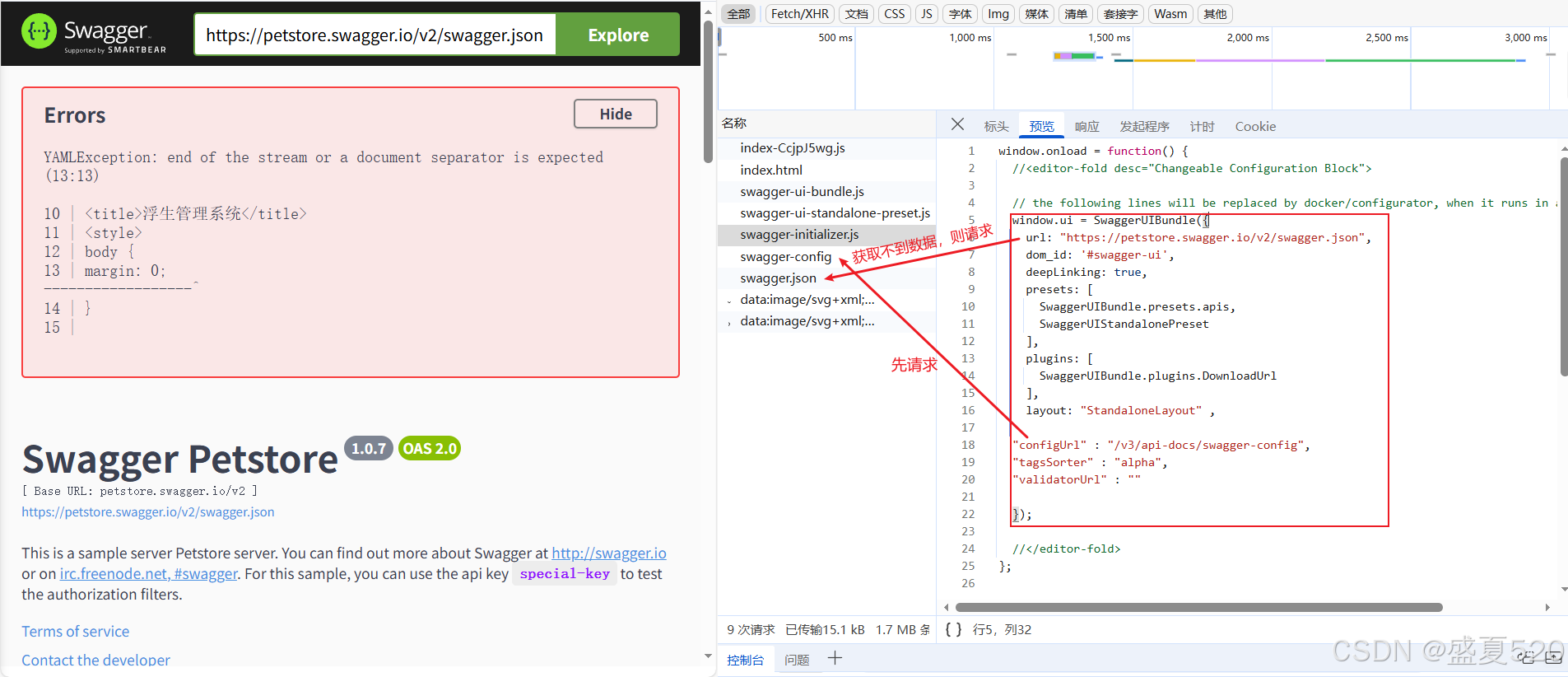1568x677 pixels.
Task: Close the request details panel
Action: (x=957, y=124)
